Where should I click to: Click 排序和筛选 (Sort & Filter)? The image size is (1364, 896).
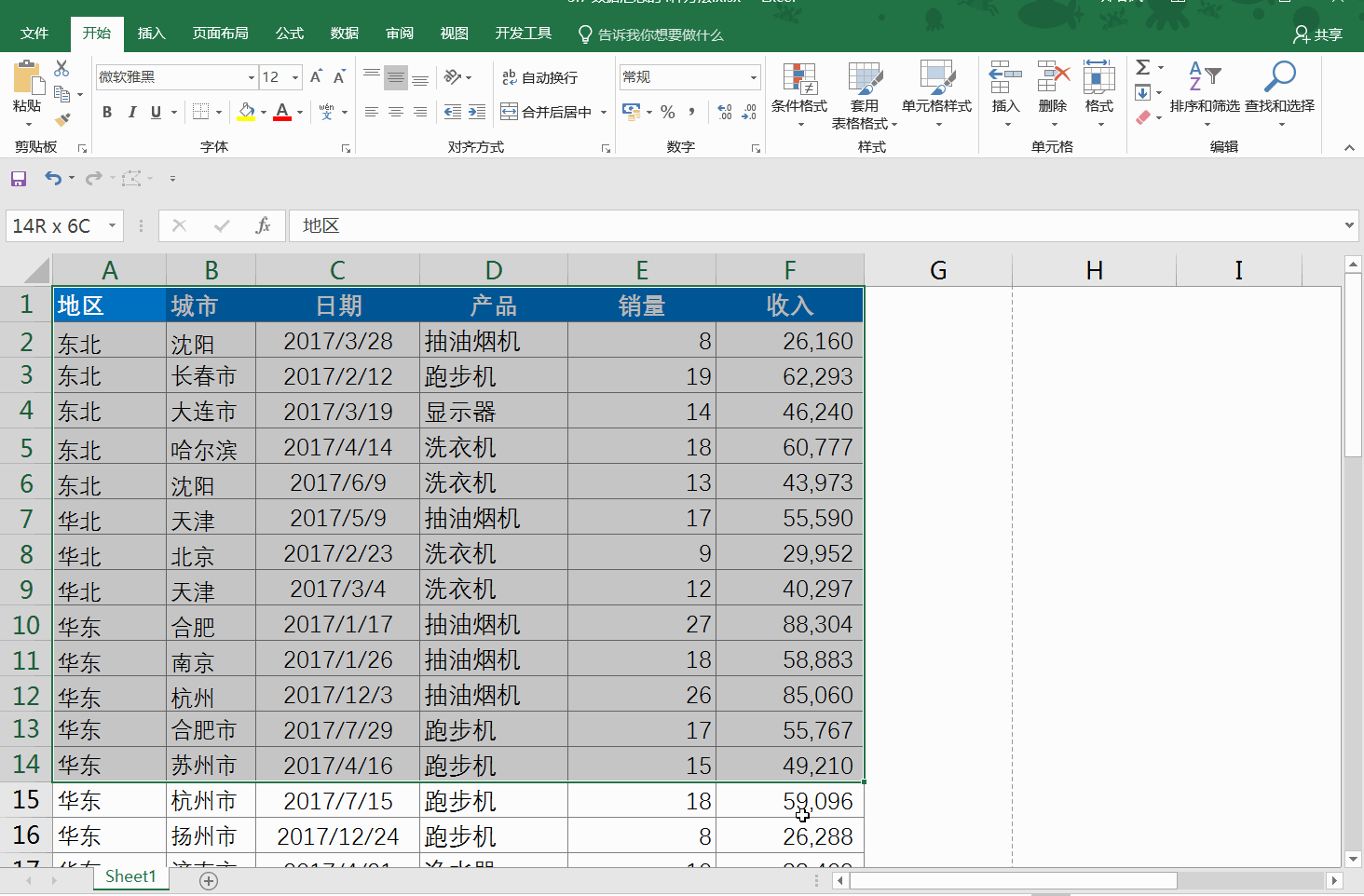[1205, 95]
